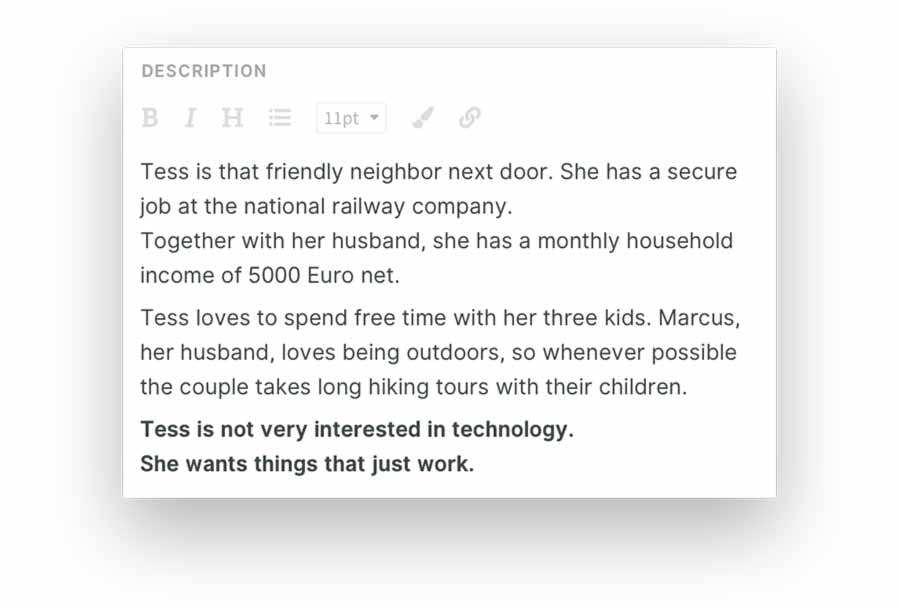899x608 pixels.
Task: Place cursor on the word 'Together'
Action: click(183, 241)
